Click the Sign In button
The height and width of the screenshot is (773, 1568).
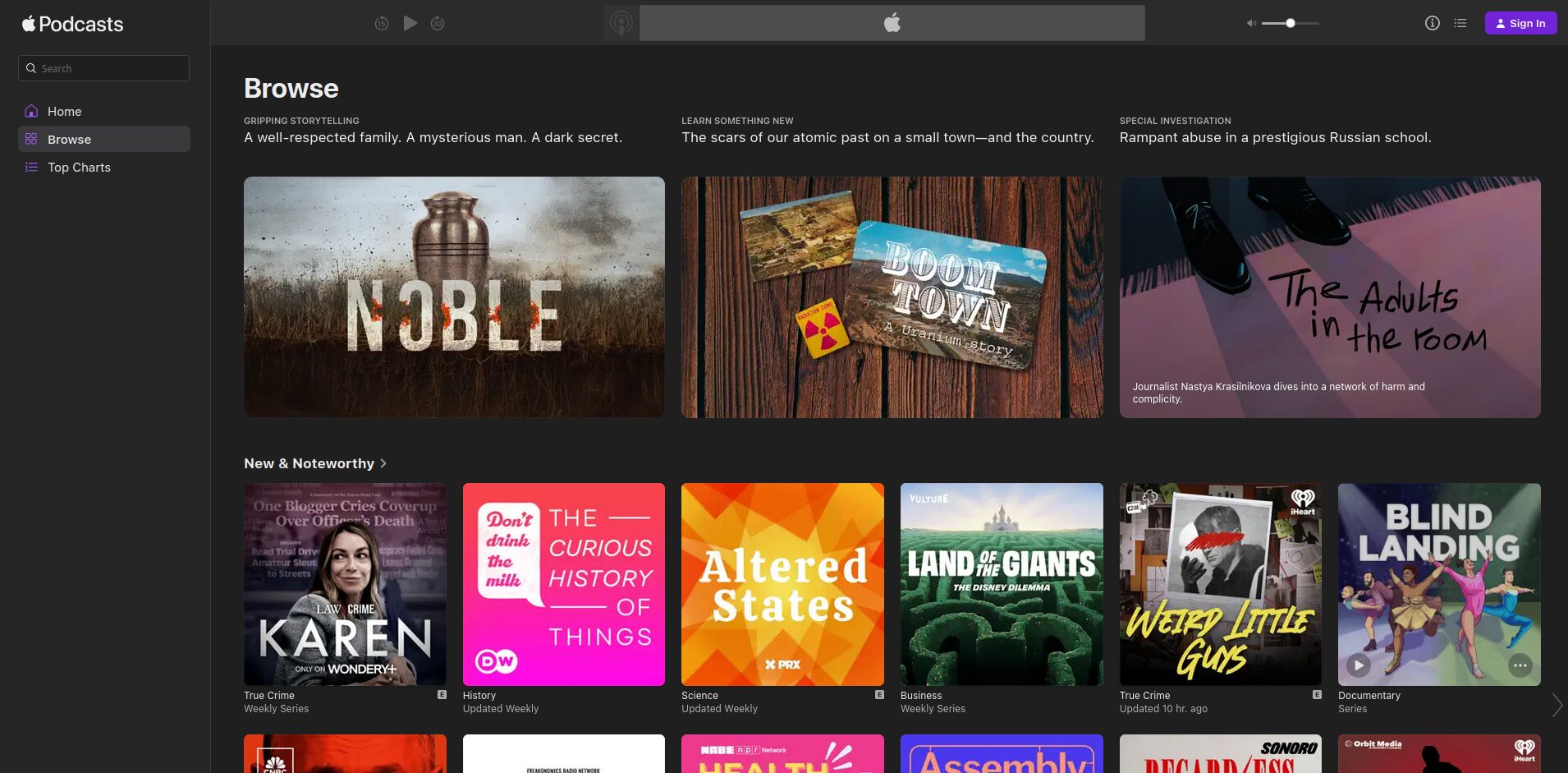click(1520, 23)
